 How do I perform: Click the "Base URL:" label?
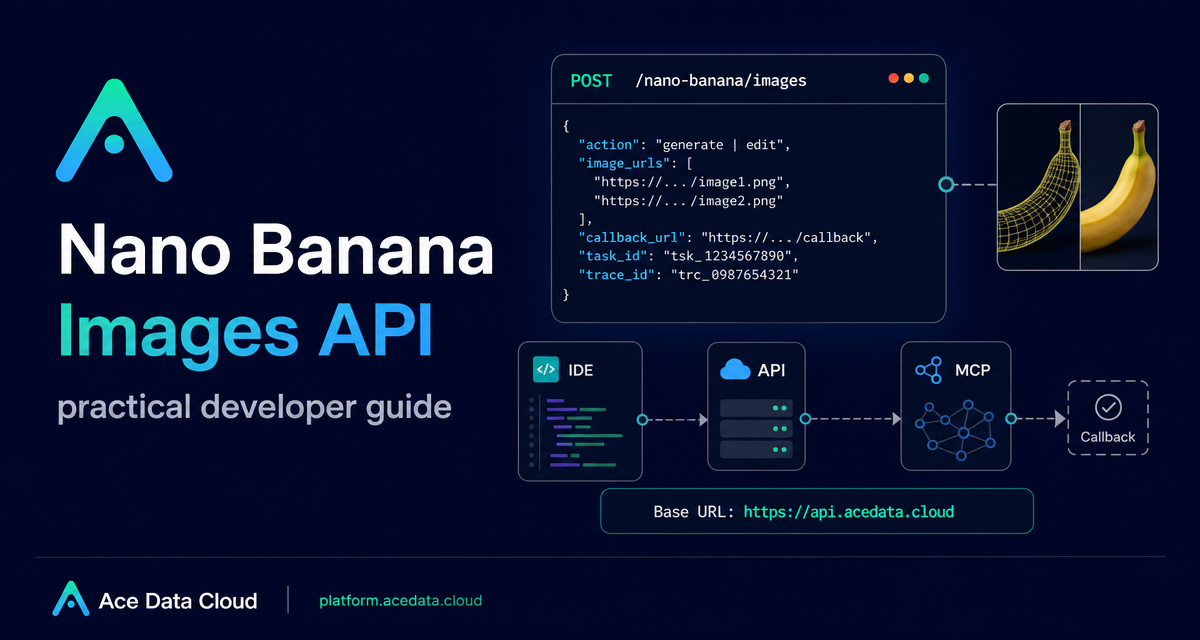(x=695, y=511)
